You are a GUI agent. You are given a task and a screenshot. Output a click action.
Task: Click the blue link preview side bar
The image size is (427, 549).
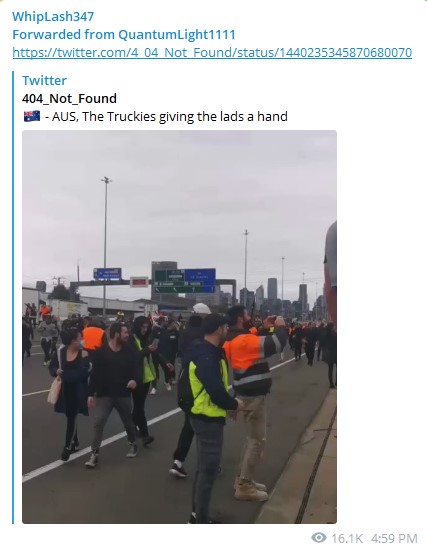click(14, 297)
